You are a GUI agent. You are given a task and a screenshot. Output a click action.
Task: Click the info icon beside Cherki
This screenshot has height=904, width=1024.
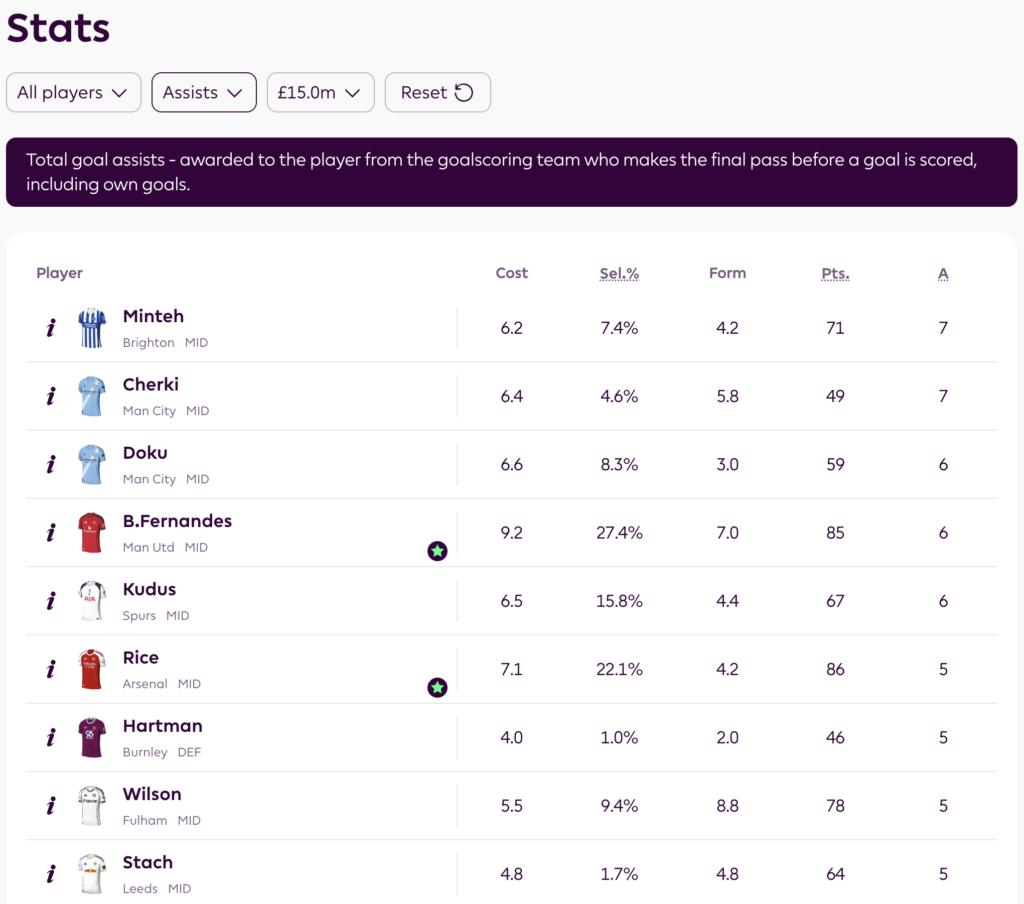pyautogui.click(x=51, y=396)
